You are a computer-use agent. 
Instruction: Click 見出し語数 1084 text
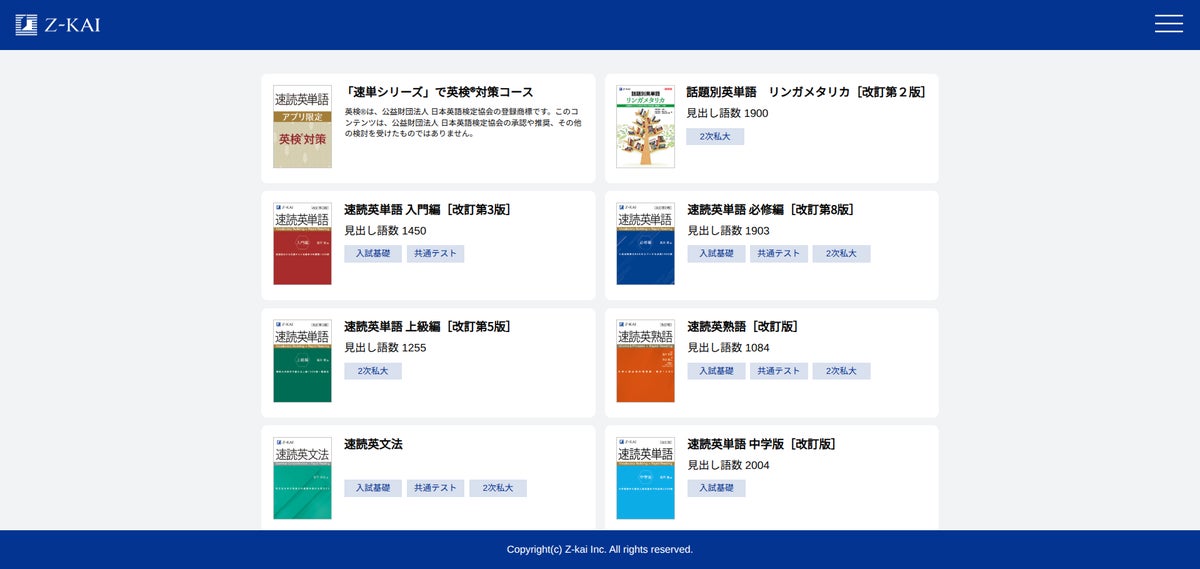click(728, 348)
